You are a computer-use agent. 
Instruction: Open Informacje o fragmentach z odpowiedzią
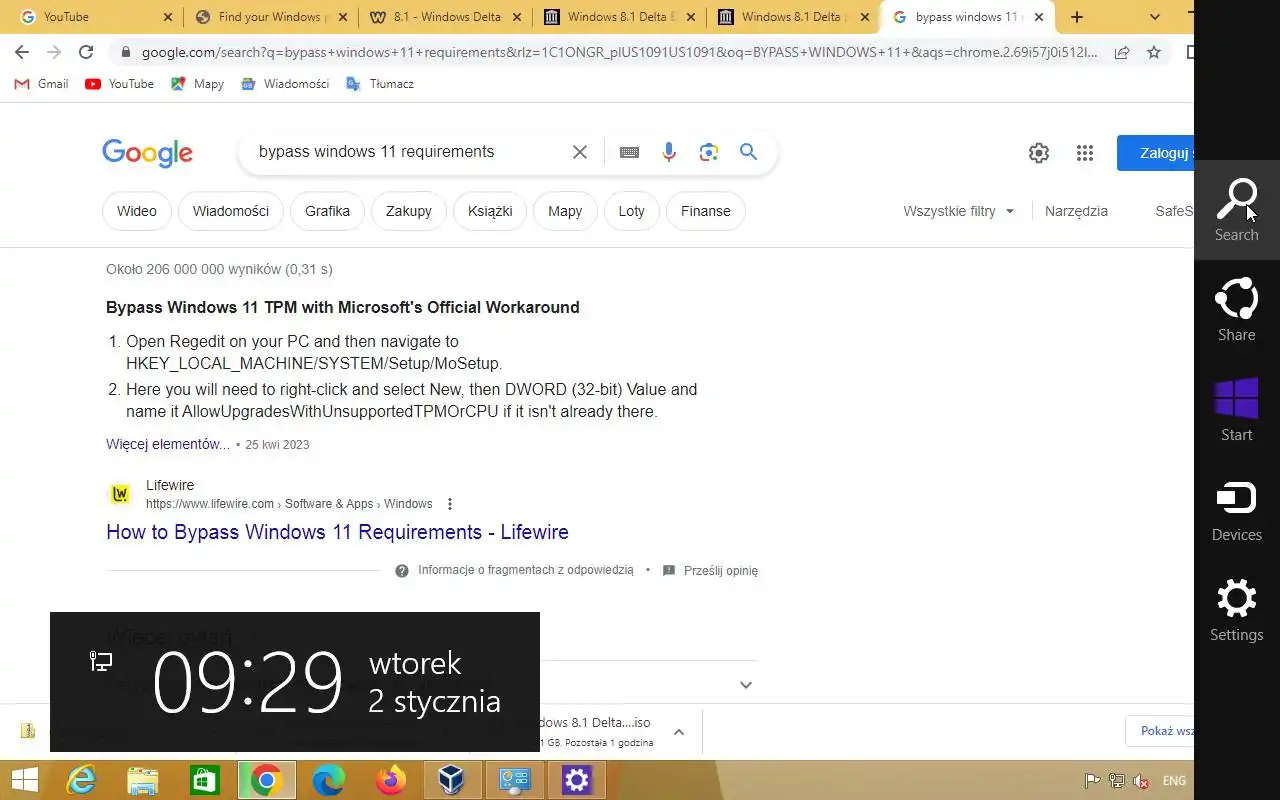click(x=514, y=570)
